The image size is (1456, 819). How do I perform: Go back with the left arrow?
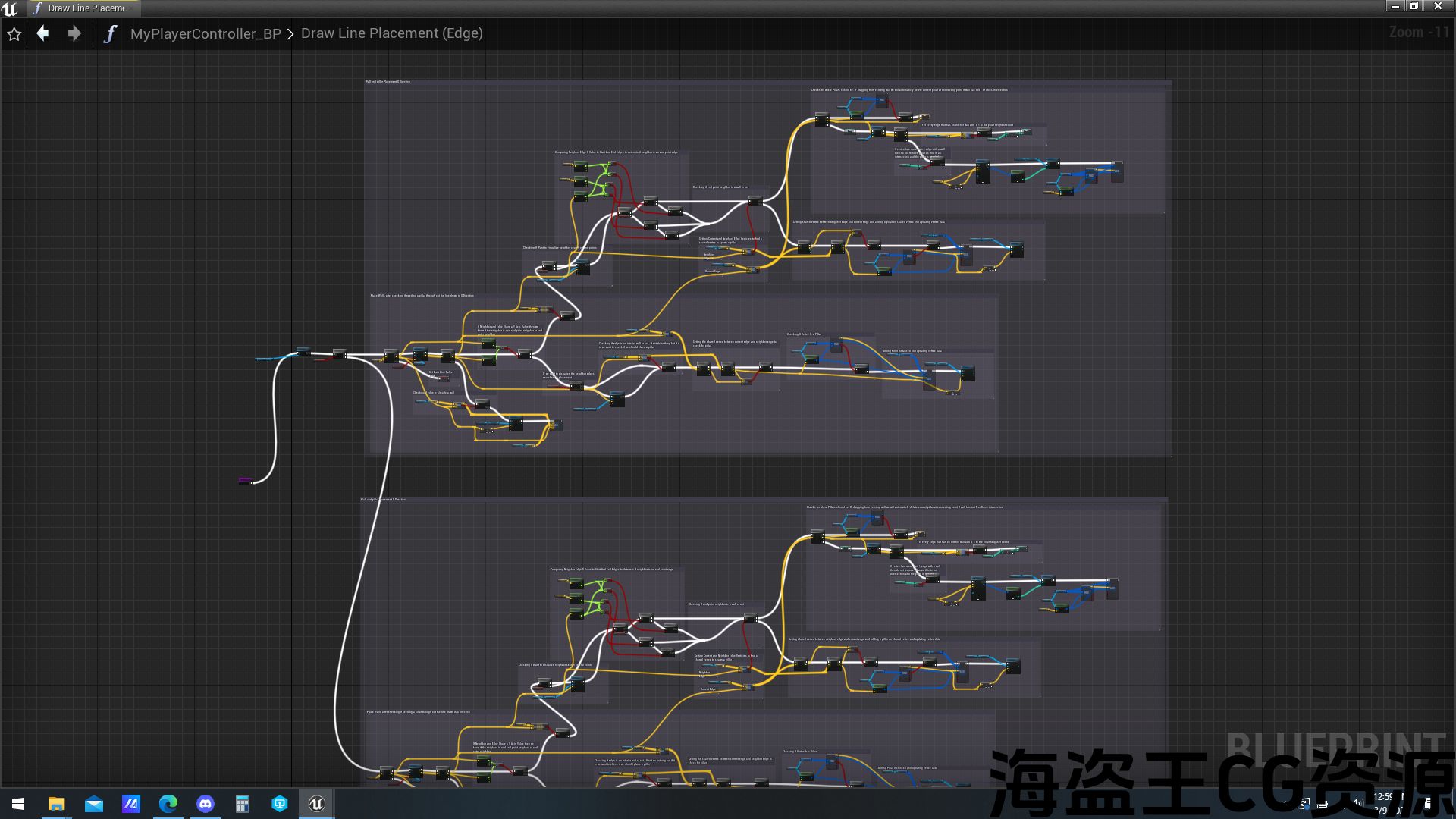43,33
